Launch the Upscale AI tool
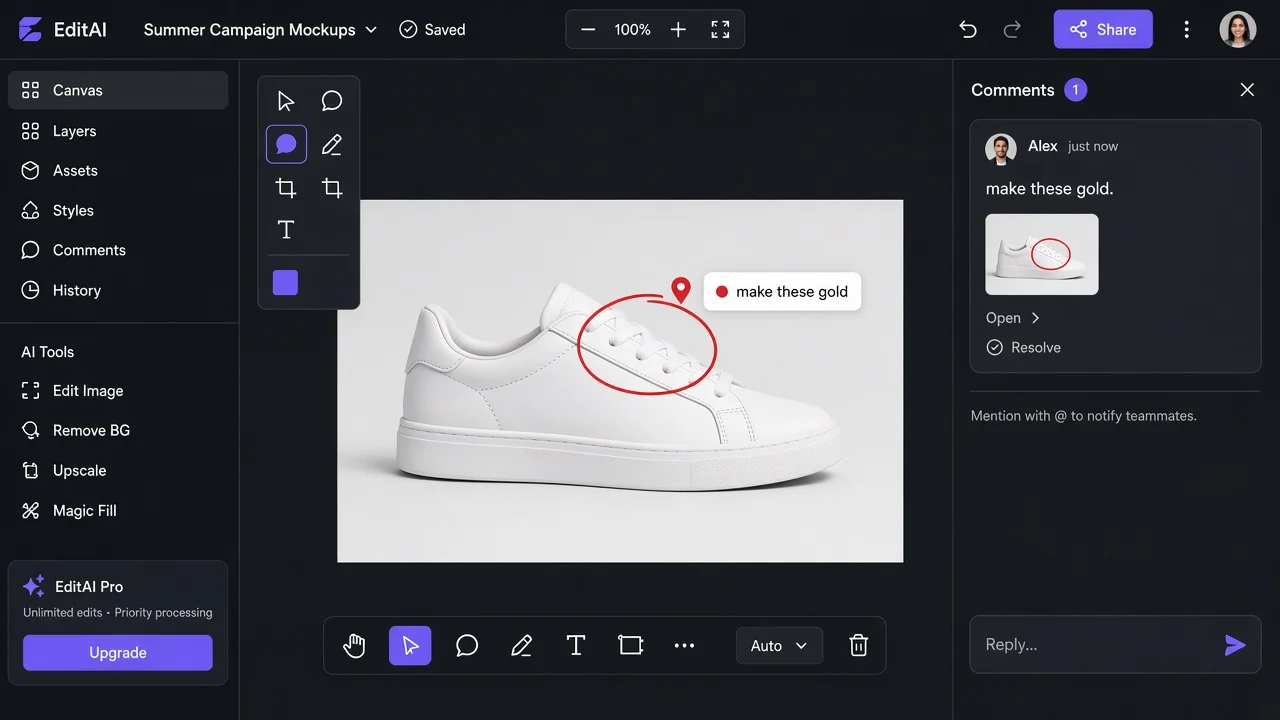The image size is (1280, 720). point(118,471)
